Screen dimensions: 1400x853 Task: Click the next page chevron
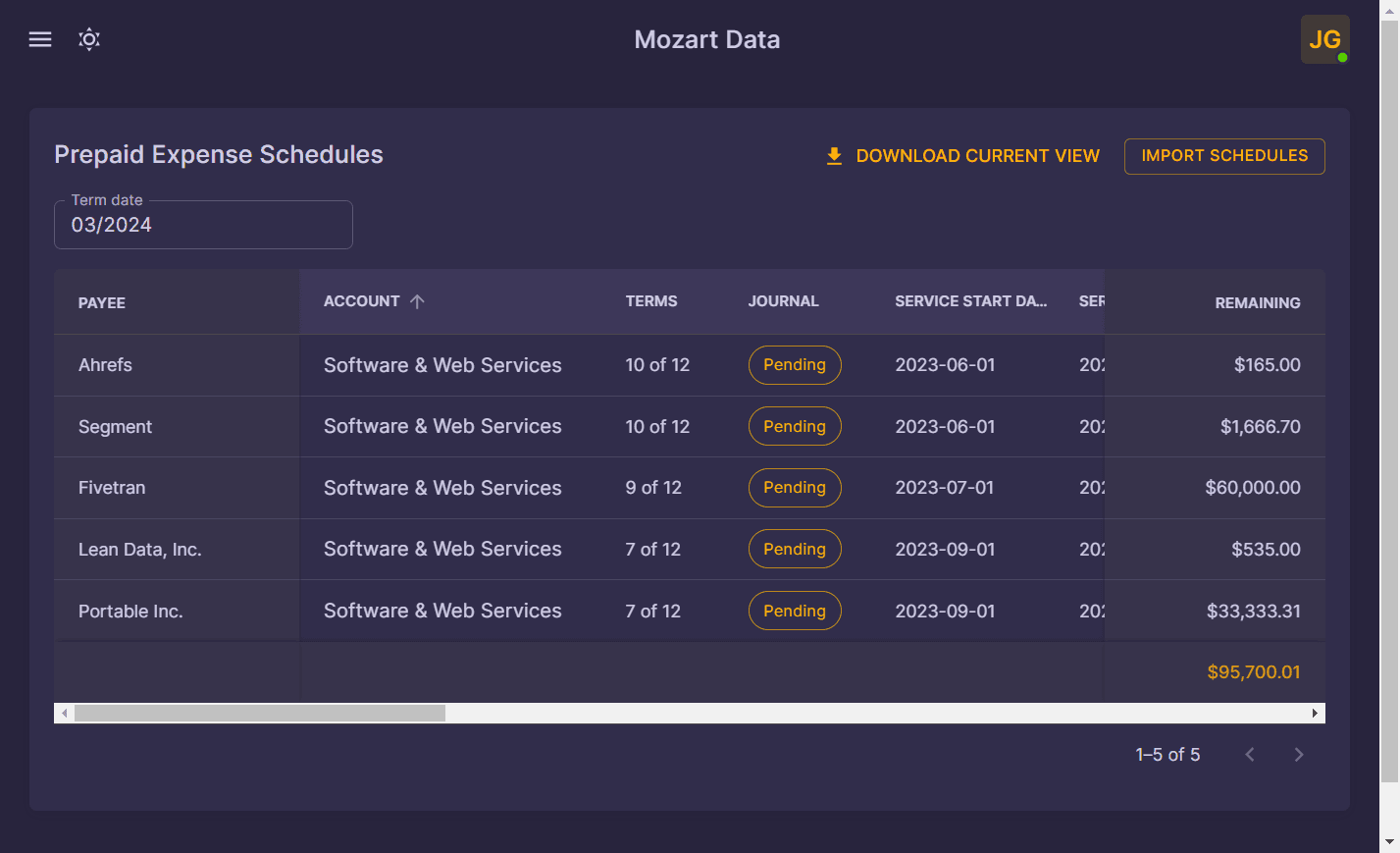click(x=1298, y=754)
